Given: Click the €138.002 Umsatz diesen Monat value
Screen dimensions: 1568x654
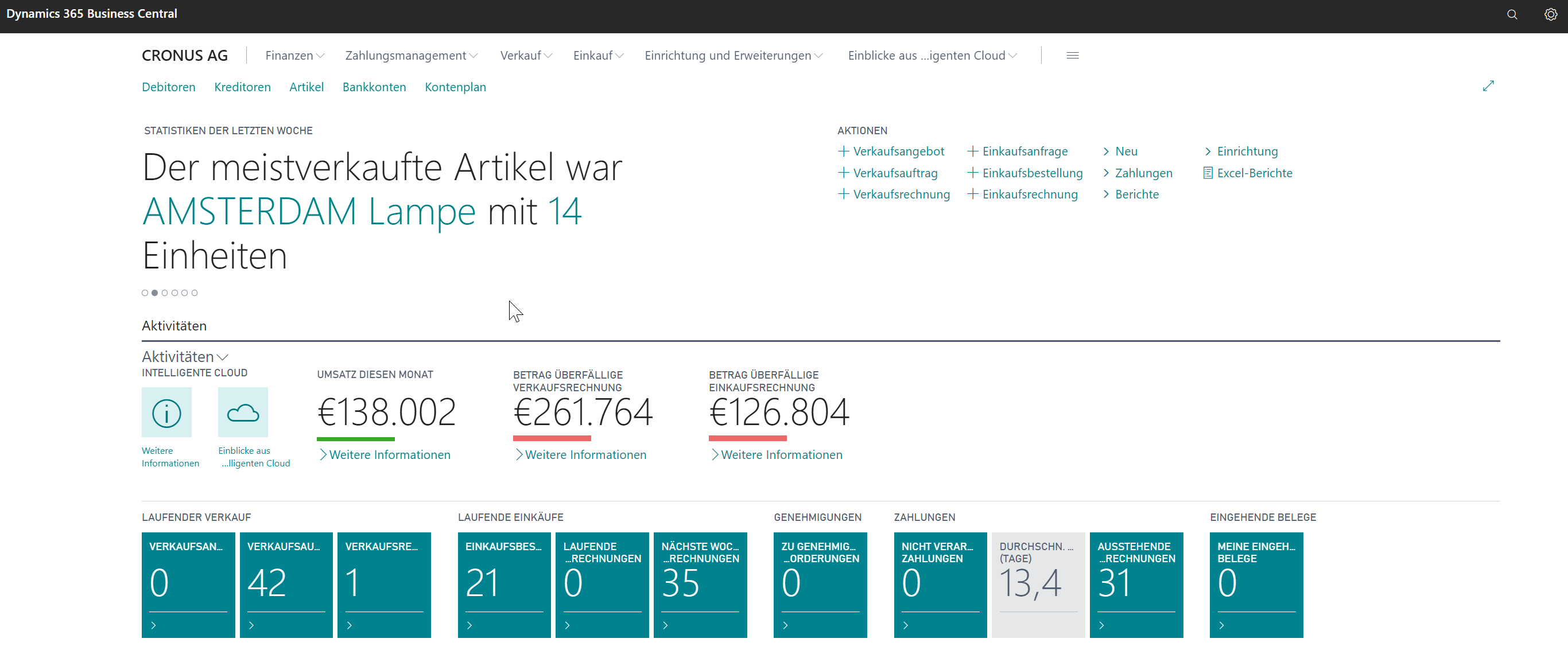Looking at the screenshot, I should 386,412.
